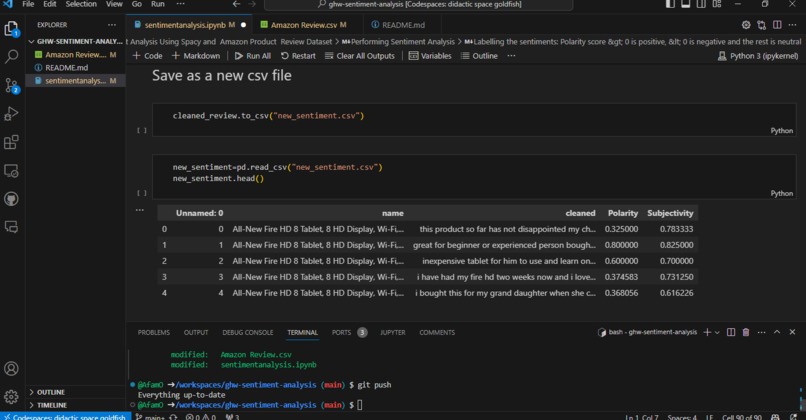Screen dimensions: 806x420
Task: Toggle the bottom panel layout icon
Action: click(x=686, y=4)
